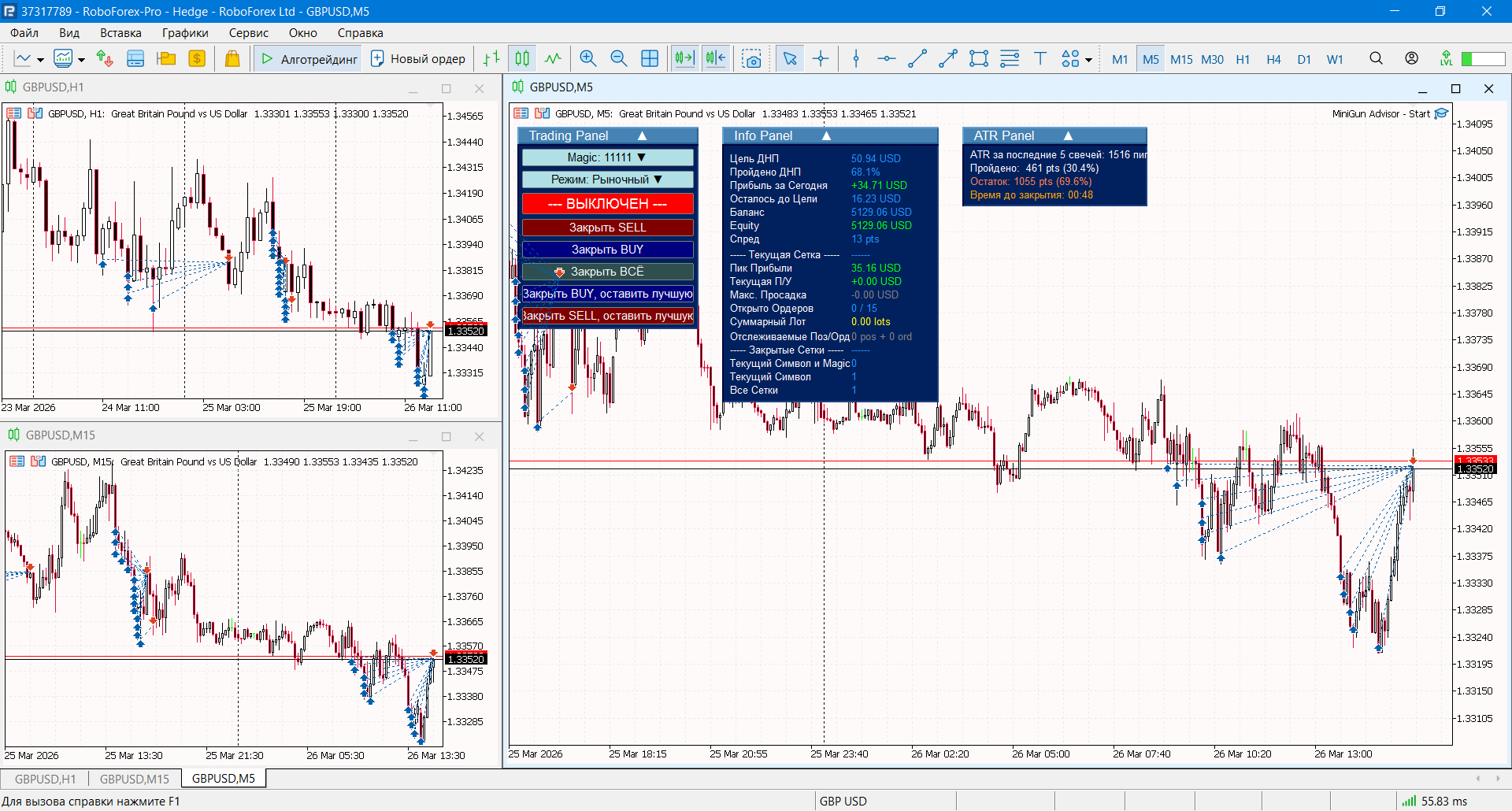Click the Закрыть BUY button
This screenshot has width=1512, height=811.
coord(607,250)
